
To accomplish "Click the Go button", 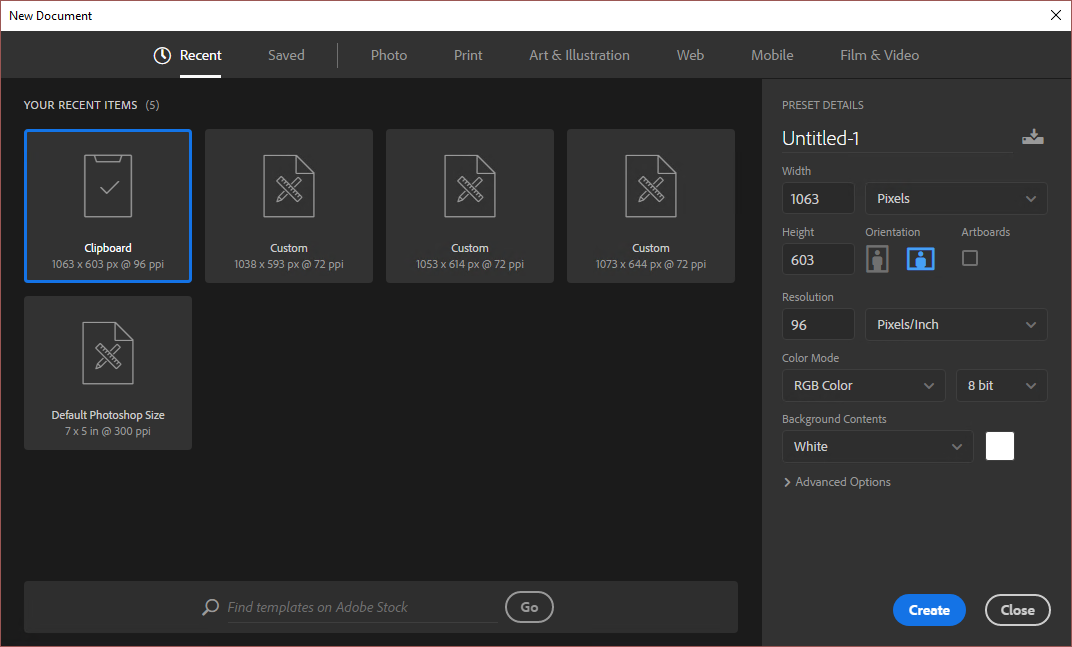I will 529,607.
